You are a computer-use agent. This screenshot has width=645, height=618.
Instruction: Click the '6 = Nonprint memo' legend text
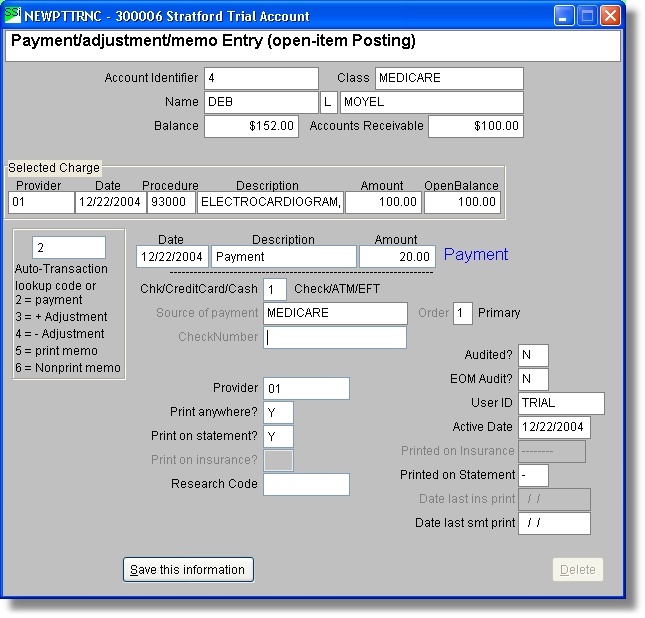(68, 368)
